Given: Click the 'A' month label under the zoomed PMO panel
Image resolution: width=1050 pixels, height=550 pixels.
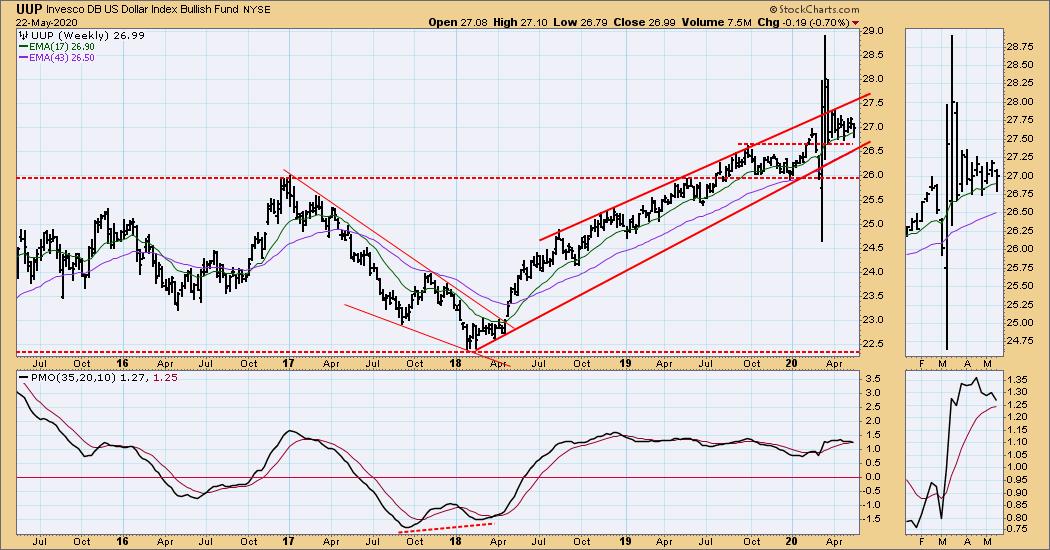Looking at the screenshot, I should click(968, 541).
